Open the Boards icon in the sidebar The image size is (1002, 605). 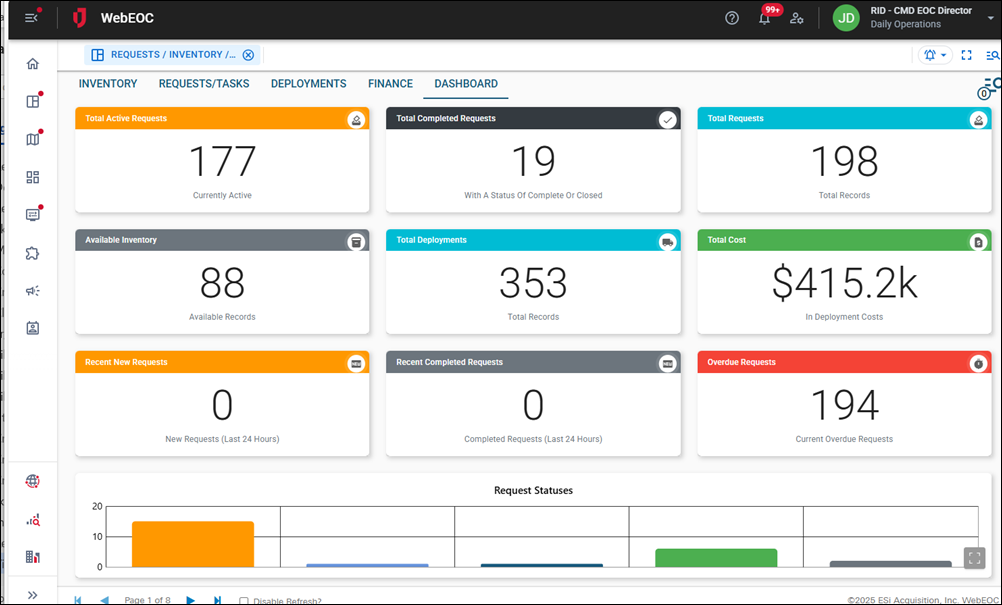pos(32,100)
